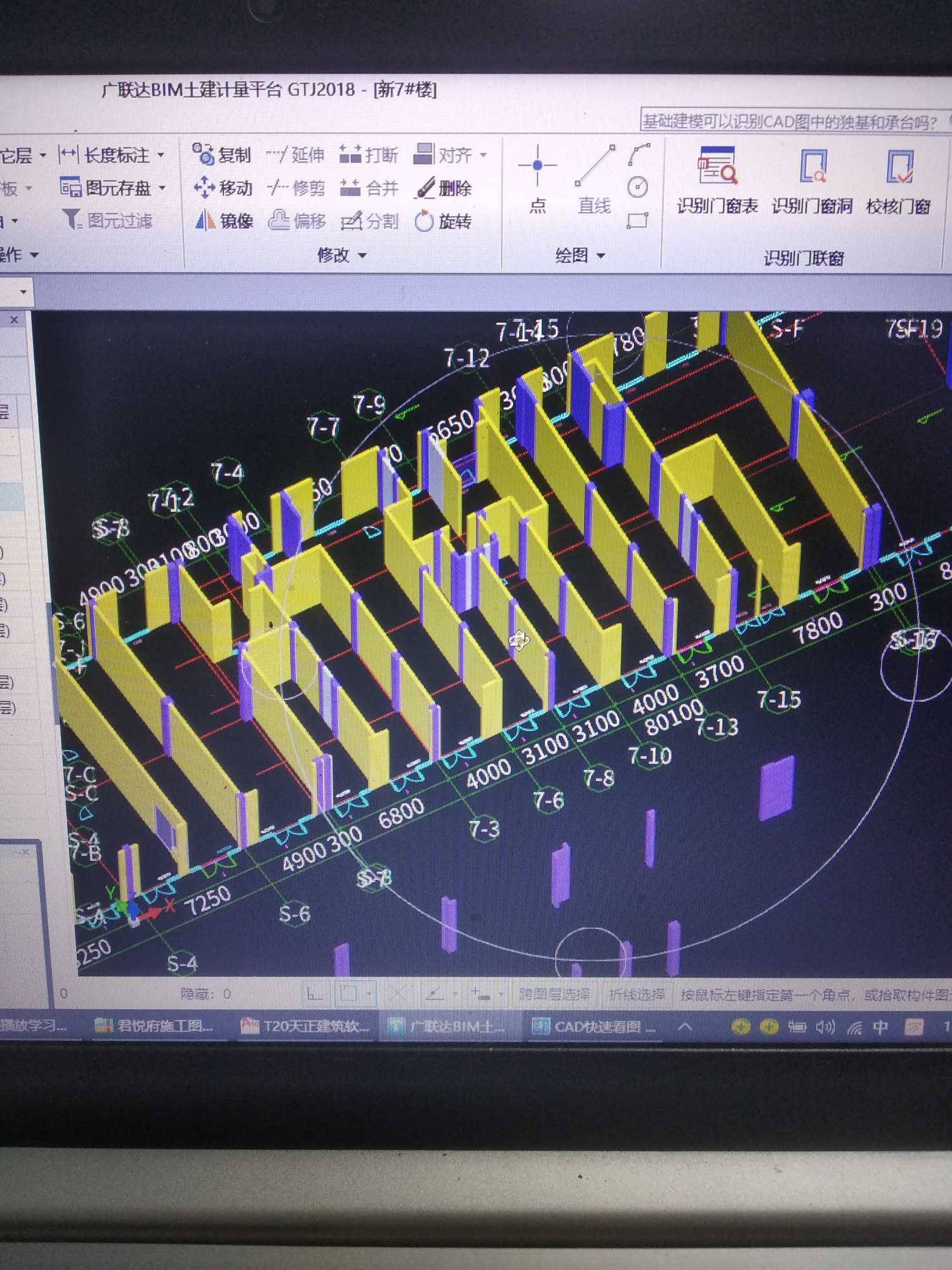
Task: Select the 移动 (Move) tool
Action: [x=223, y=187]
